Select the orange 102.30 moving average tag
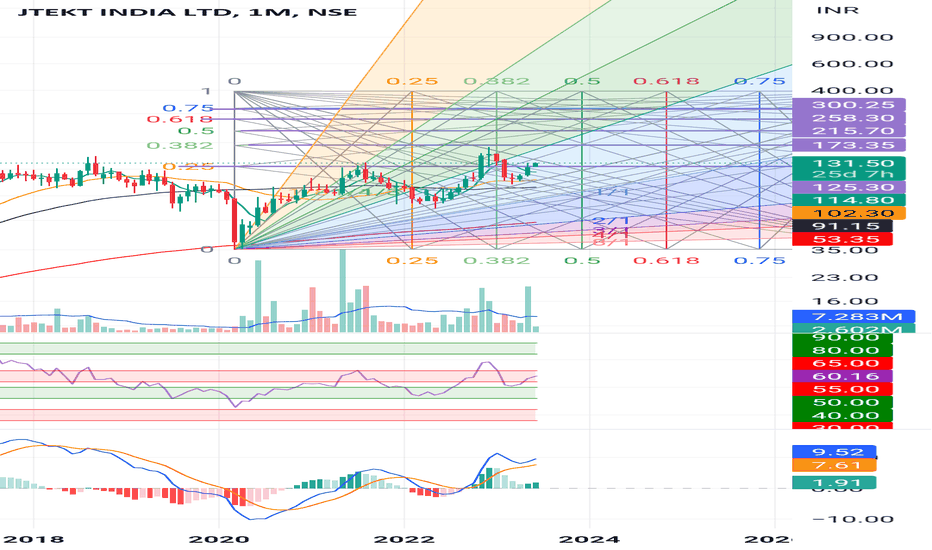932x550 pixels. click(849, 213)
